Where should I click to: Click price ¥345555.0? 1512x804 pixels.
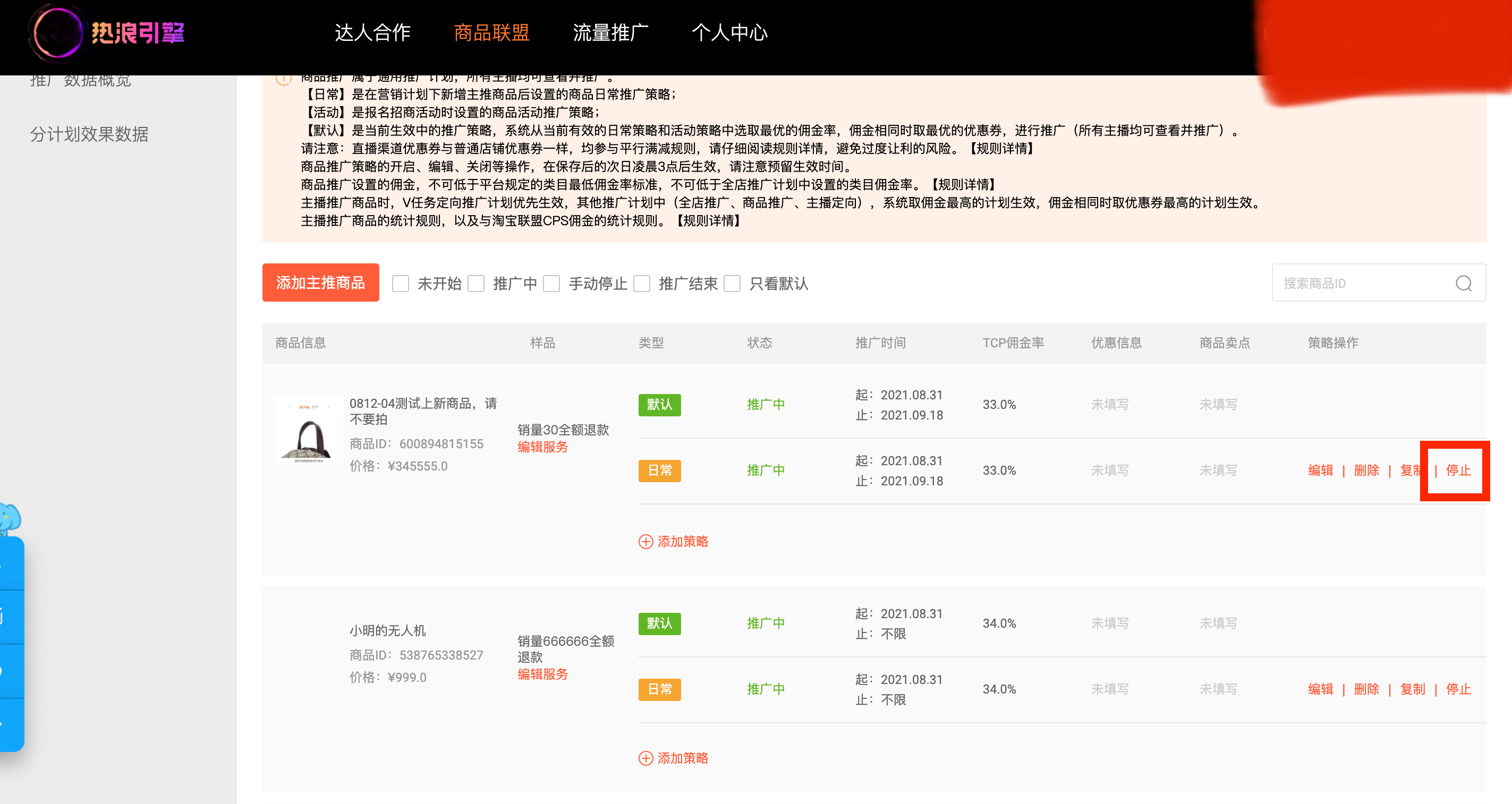398,467
